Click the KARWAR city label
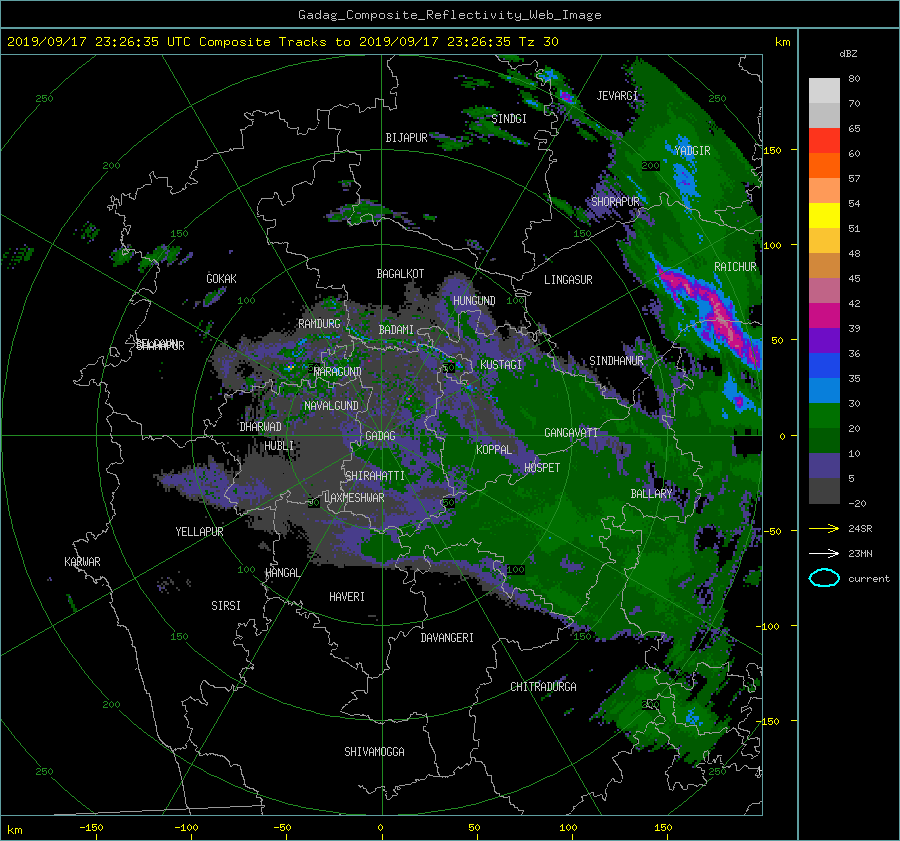 [82, 562]
